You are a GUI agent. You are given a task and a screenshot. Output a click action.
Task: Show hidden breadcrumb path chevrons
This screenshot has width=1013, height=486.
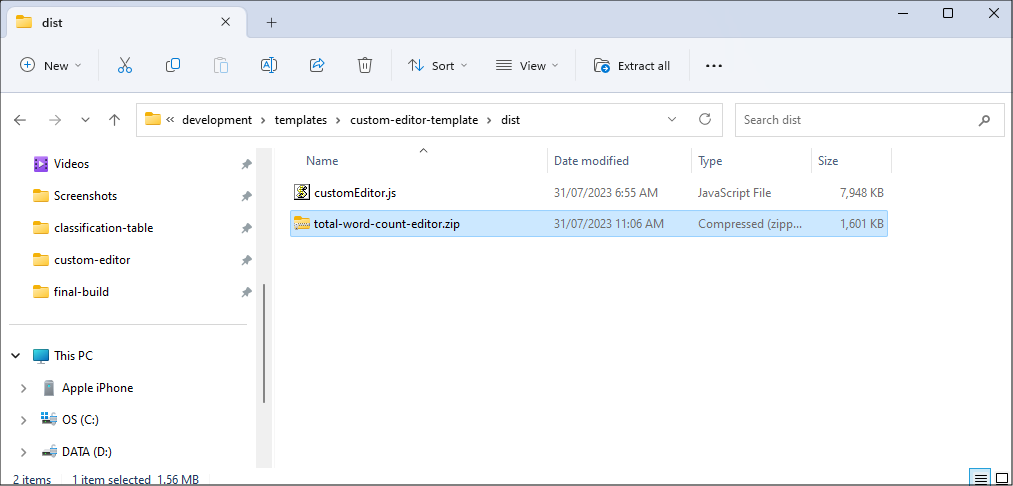tap(171, 120)
